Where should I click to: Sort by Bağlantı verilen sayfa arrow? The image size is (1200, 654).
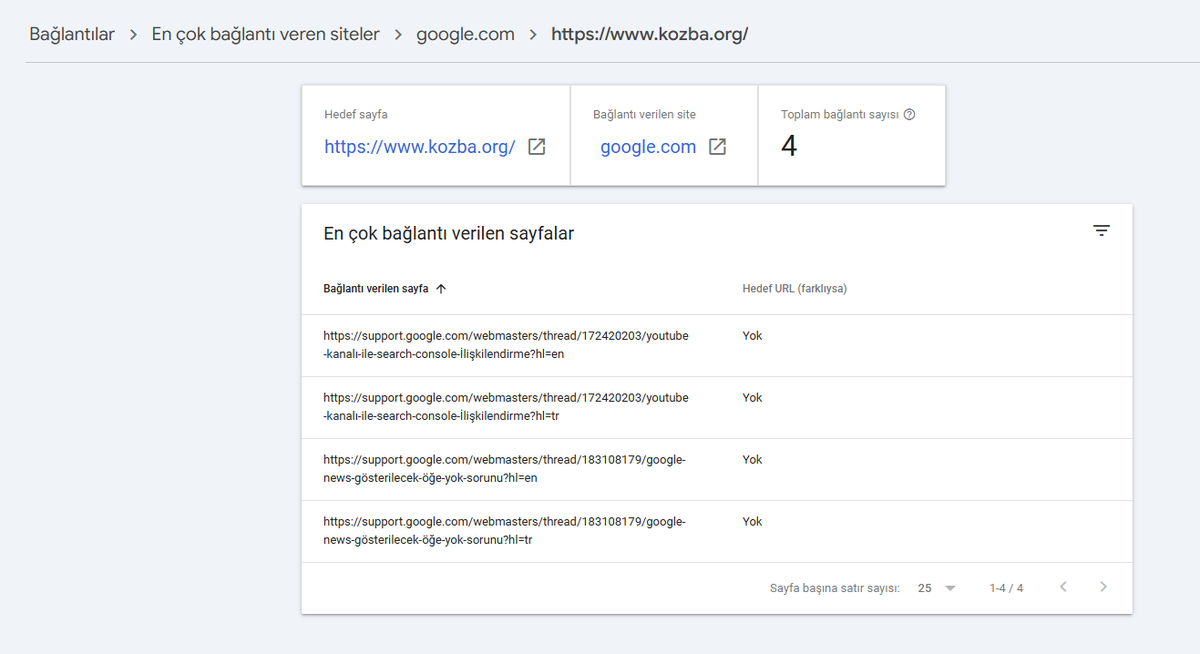(x=441, y=288)
